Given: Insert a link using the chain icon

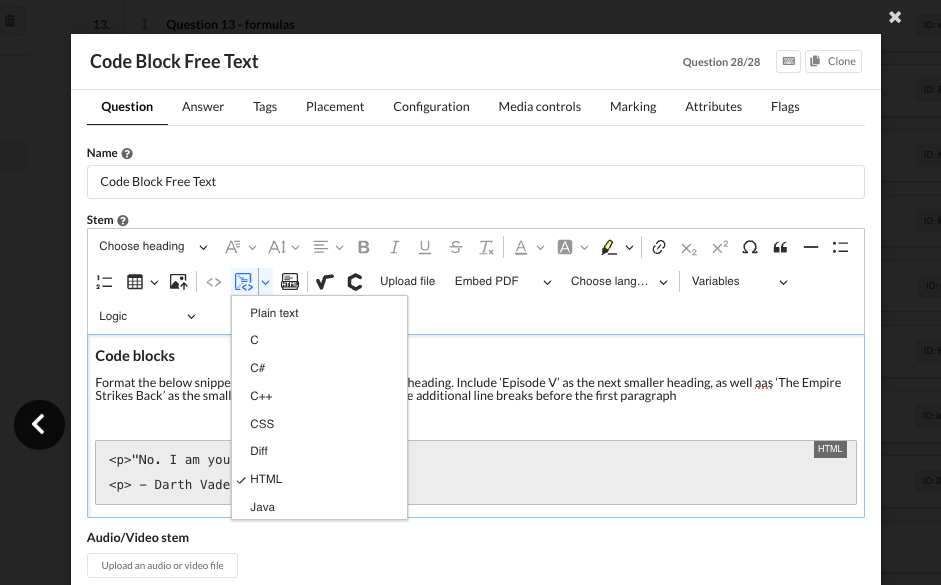Looking at the screenshot, I should point(658,247).
